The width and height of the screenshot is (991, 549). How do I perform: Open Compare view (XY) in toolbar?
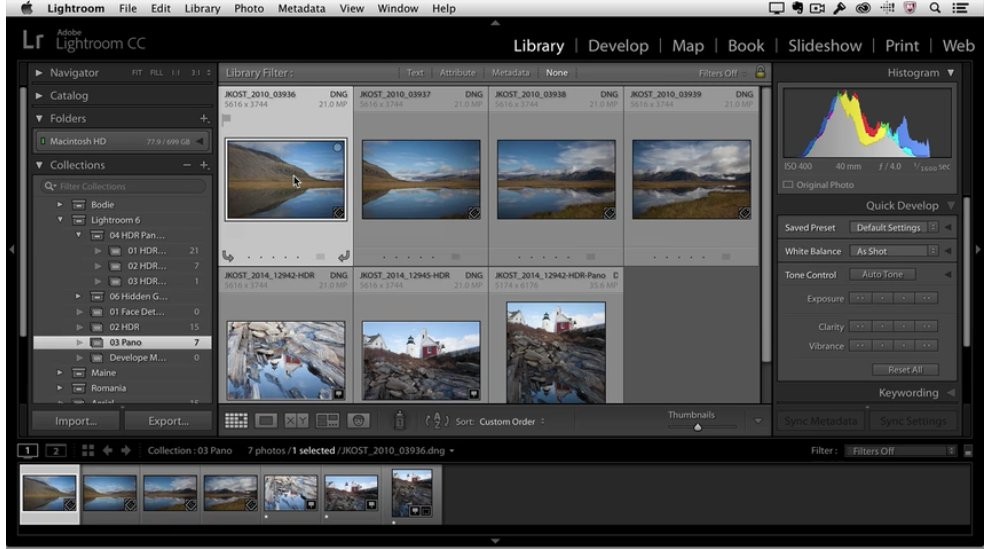click(297, 421)
